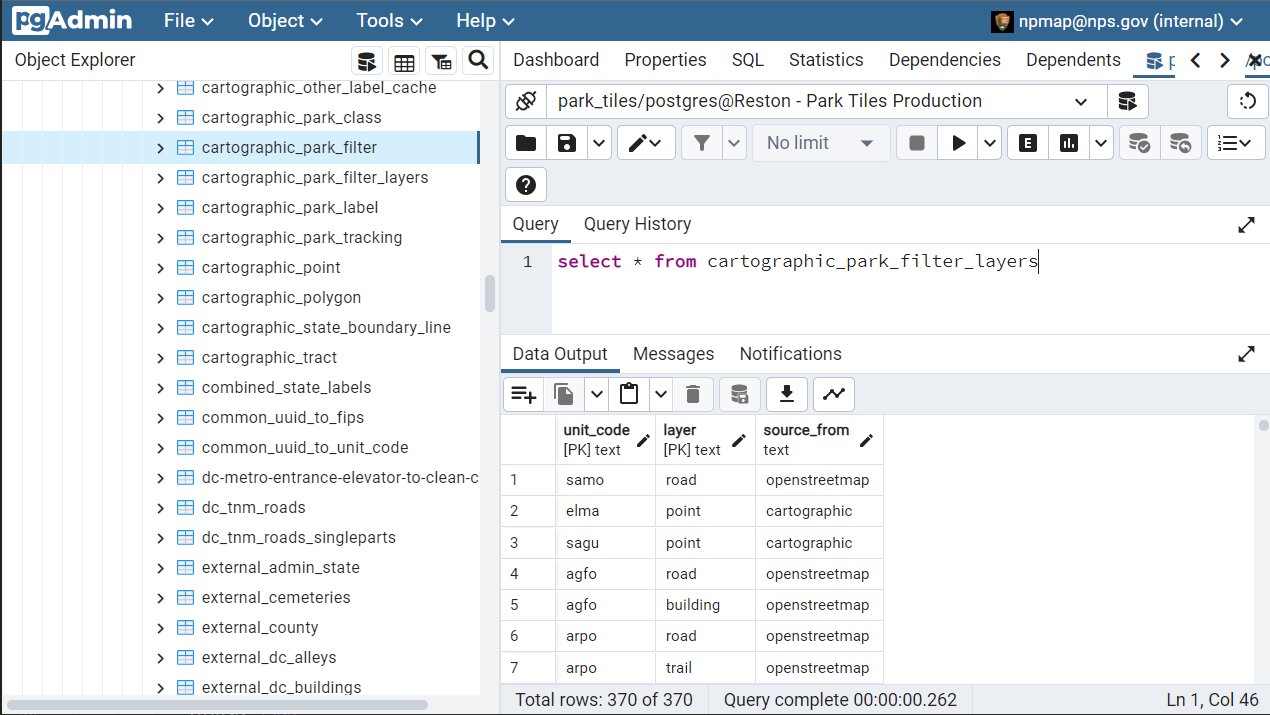Open the No limit rows dropdown
This screenshot has width=1270, height=715.
point(821,143)
